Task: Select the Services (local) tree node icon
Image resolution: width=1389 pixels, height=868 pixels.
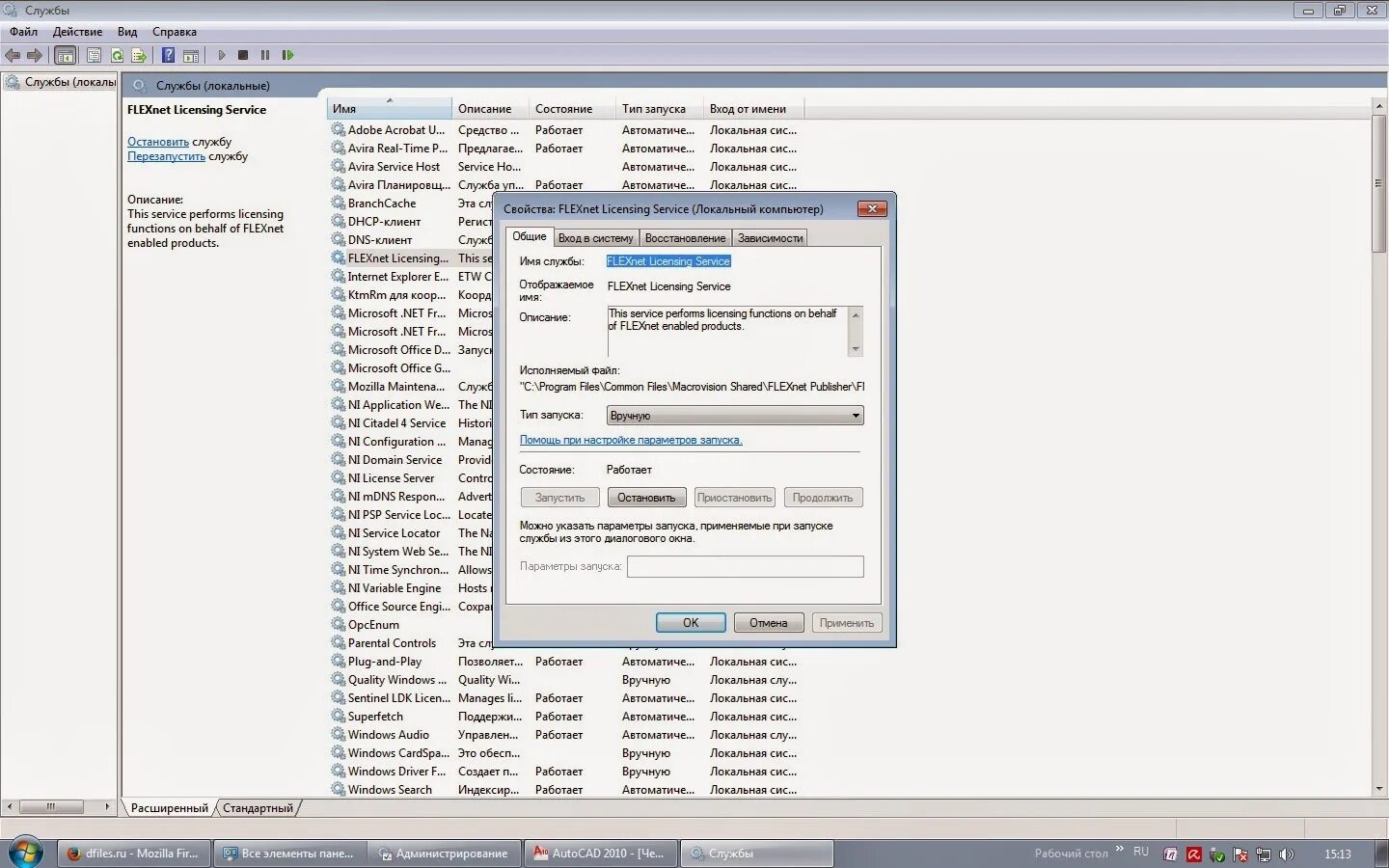Action: click(13, 82)
